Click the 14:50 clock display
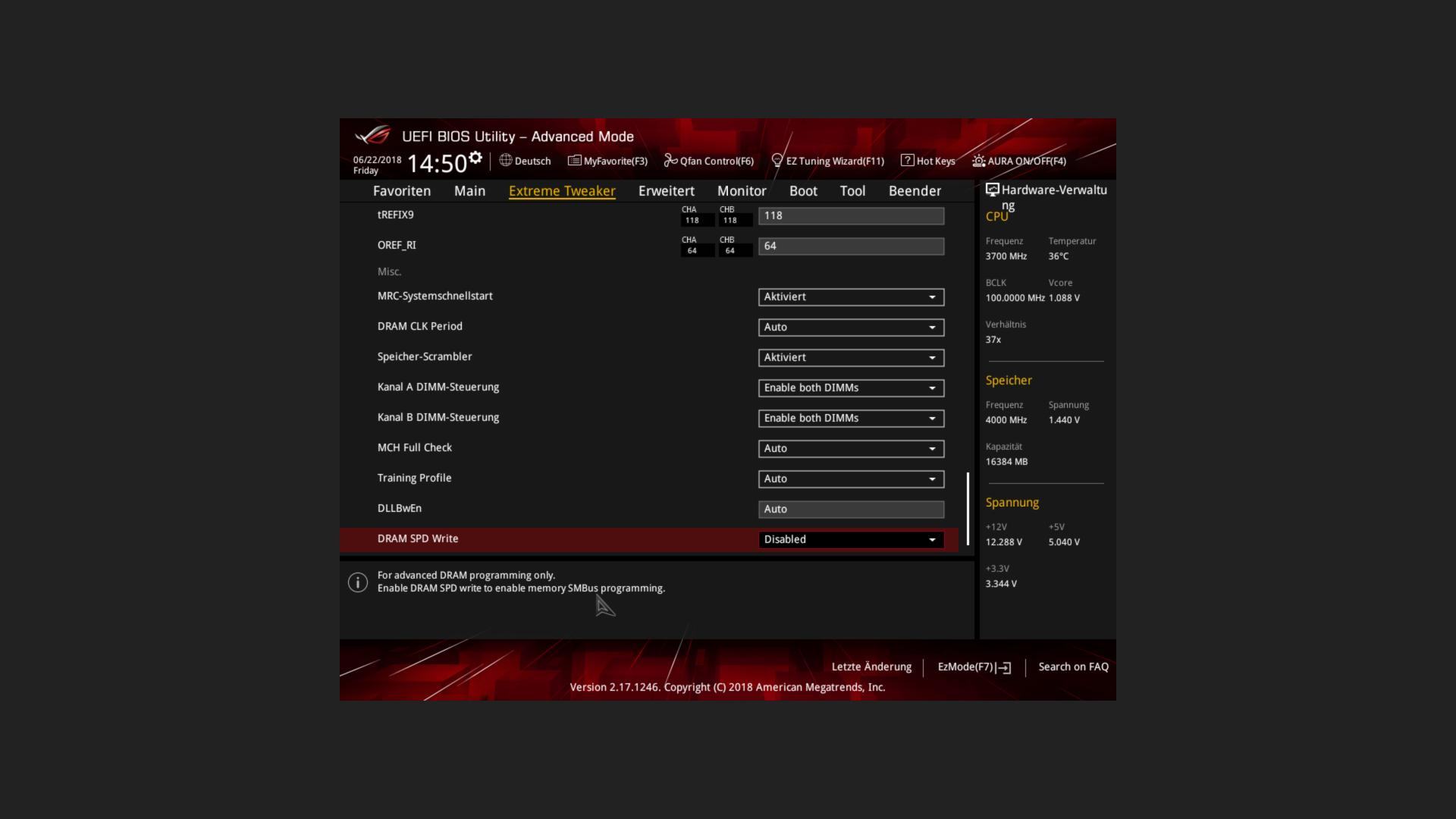Viewport: 1456px width, 819px height. [x=438, y=164]
